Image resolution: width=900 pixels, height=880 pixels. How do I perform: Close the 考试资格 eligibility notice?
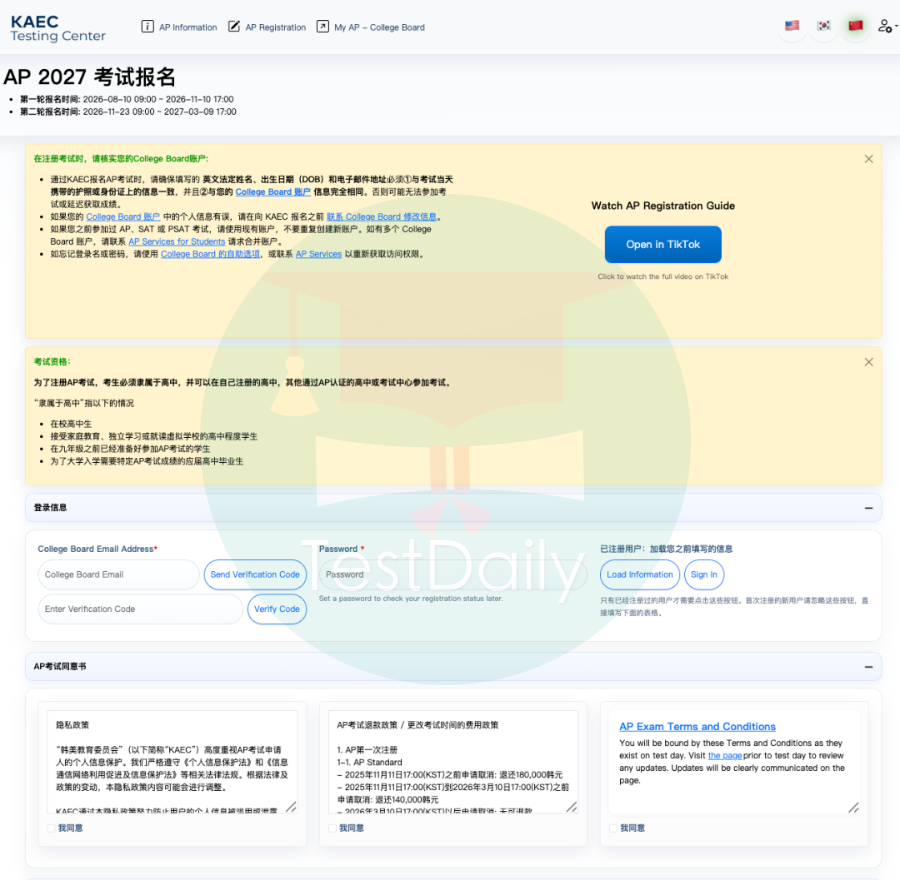(x=868, y=362)
